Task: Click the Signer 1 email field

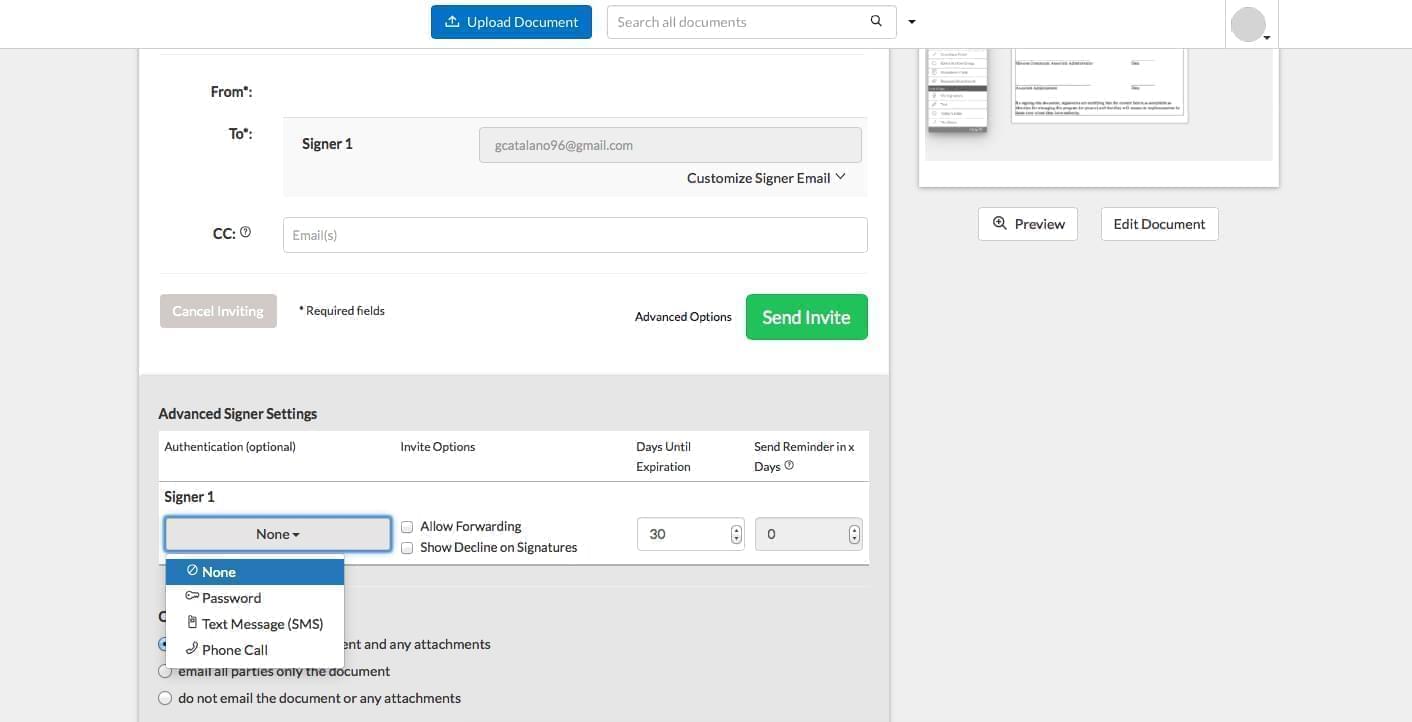Action: click(670, 145)
